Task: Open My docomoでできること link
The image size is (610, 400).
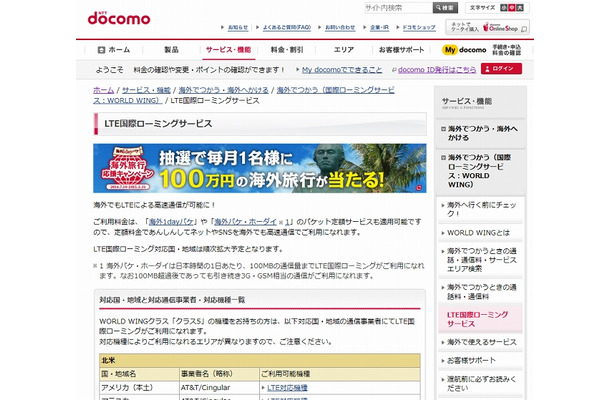Action: (342, 70)
